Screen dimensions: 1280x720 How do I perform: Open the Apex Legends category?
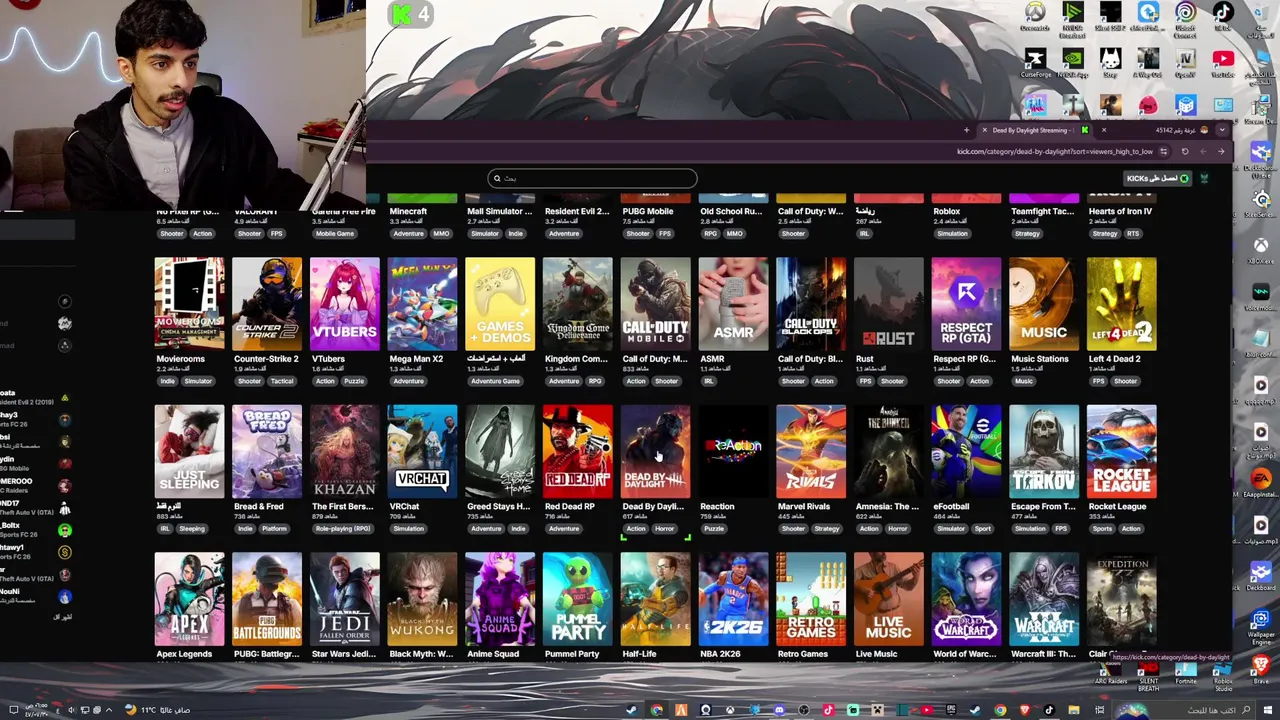coord(189,599)
